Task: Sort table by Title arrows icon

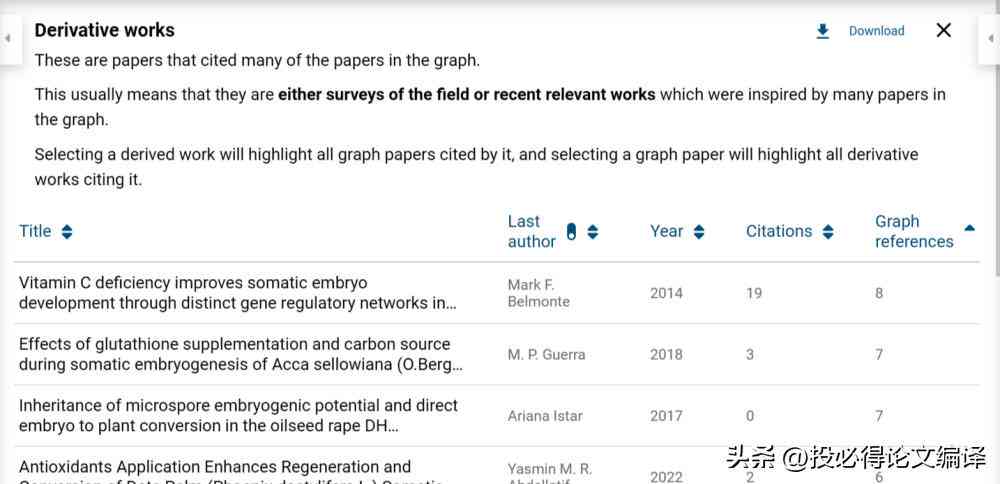Action: pyautogui.click(x=67, y=232)
